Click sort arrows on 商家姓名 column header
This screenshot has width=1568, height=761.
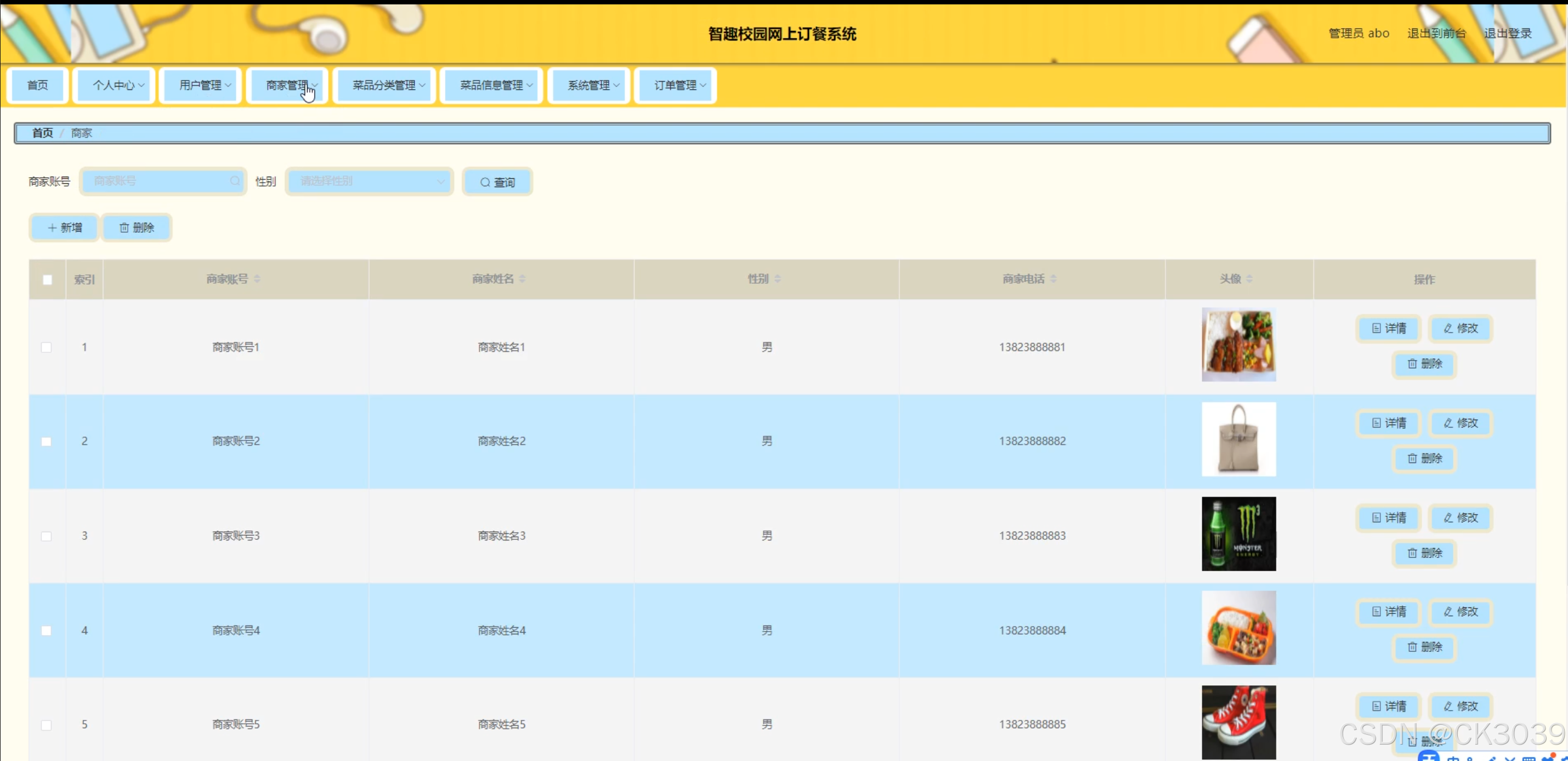[x=522, y=279]
